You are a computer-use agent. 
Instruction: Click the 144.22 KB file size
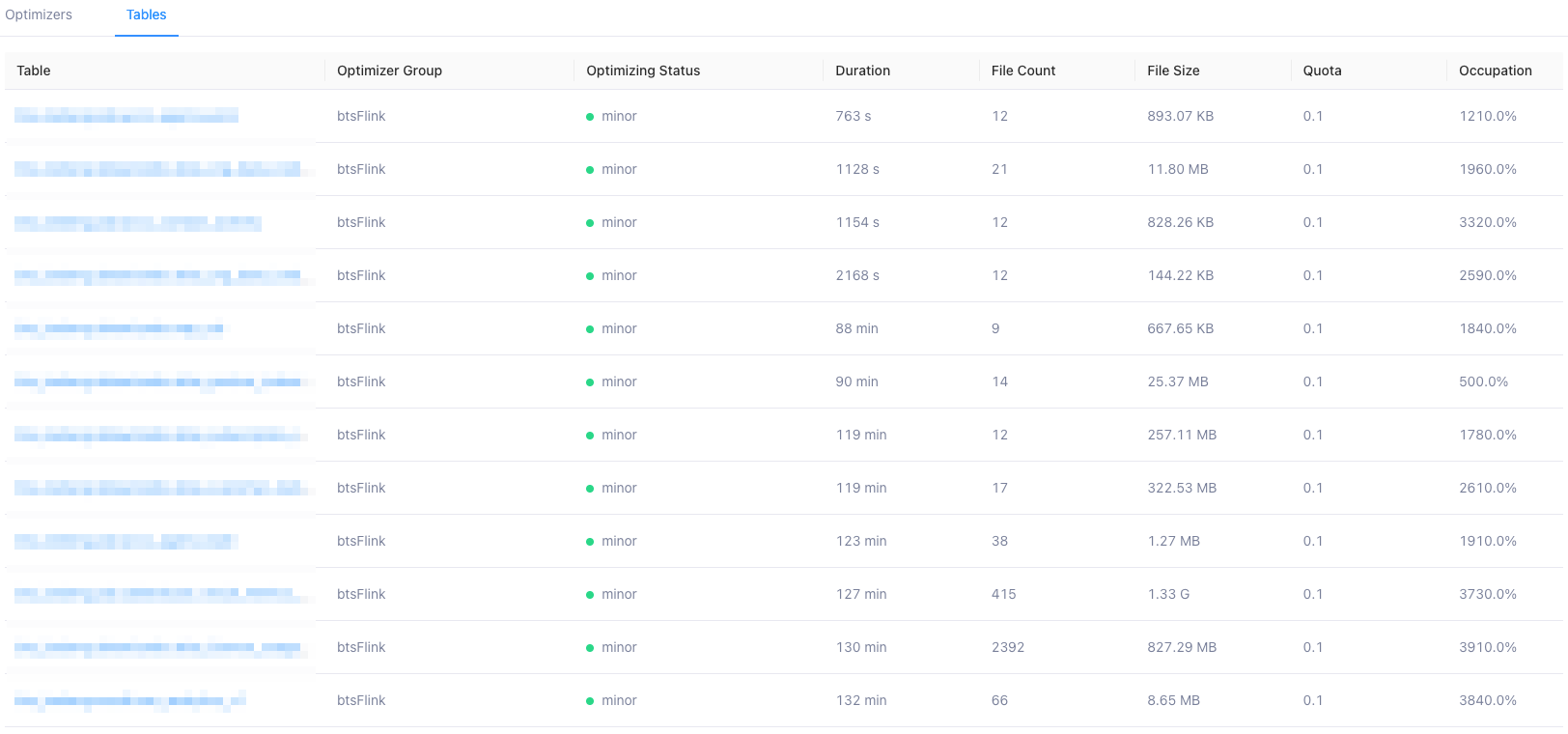click(1181, 275)
